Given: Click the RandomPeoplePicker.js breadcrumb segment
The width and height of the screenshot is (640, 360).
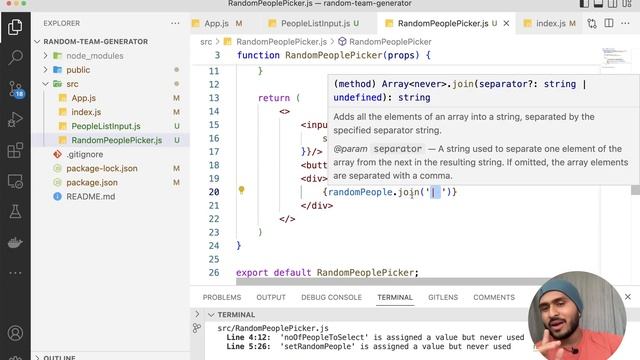Looking at the screenshot, I should coord(281,42).
